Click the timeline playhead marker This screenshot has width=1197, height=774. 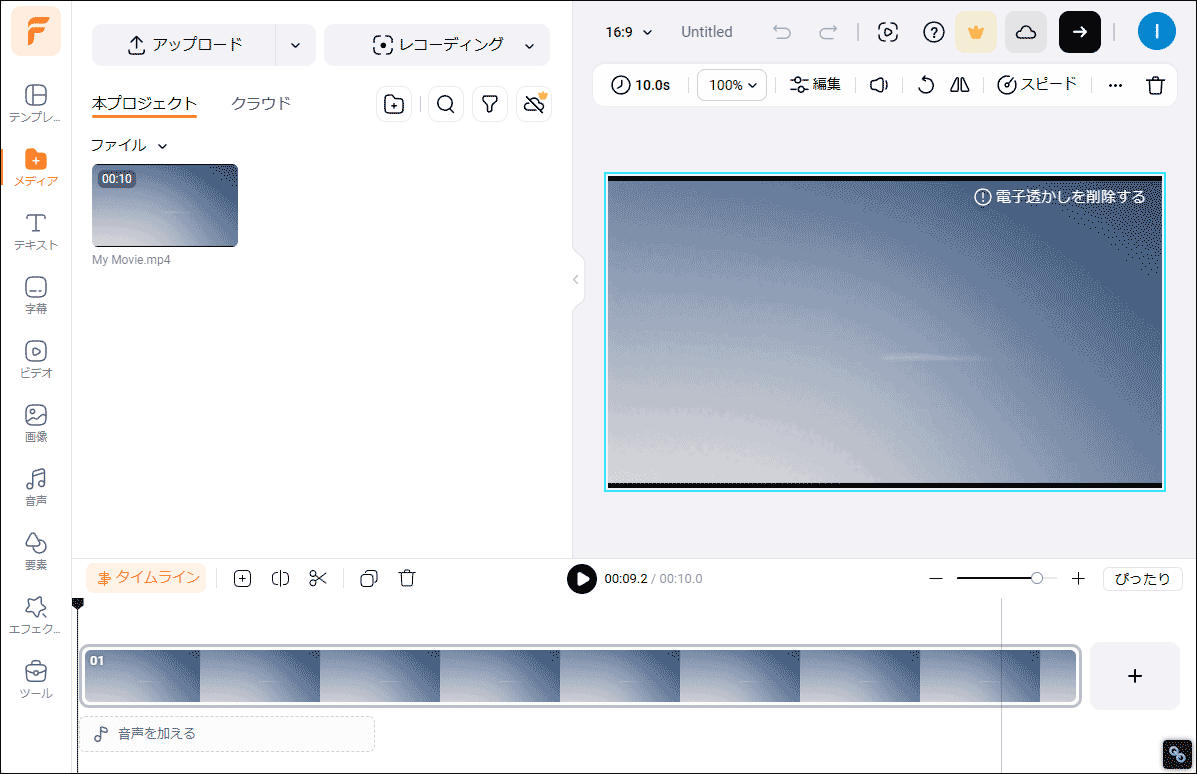click(78, 604)
